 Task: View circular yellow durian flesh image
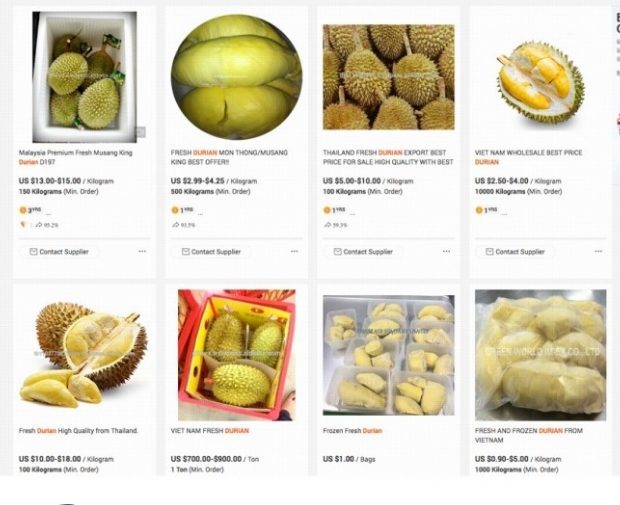(236, 77)
